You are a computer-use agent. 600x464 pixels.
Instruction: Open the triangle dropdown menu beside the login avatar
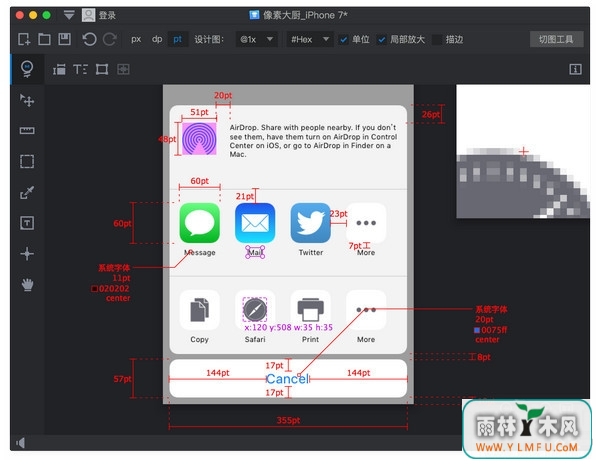tap(69, 15)
